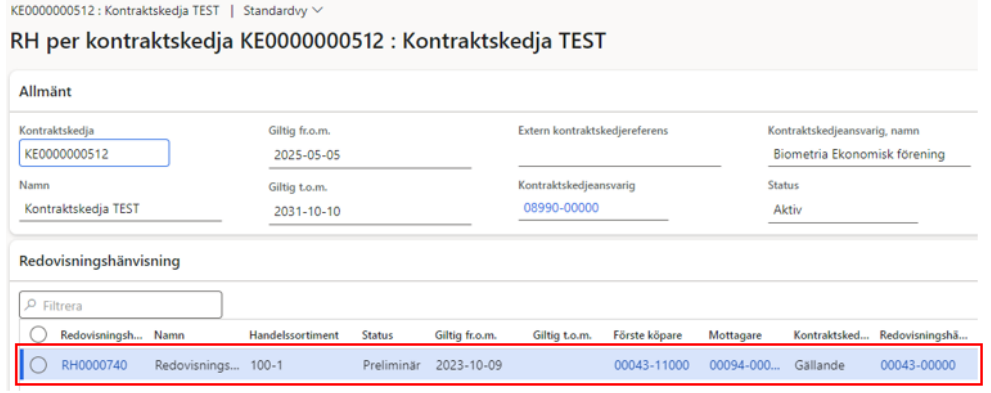Sort by grid column Giltig t.o.m.
Screen dimensions: 991x393
click(562, 335)
